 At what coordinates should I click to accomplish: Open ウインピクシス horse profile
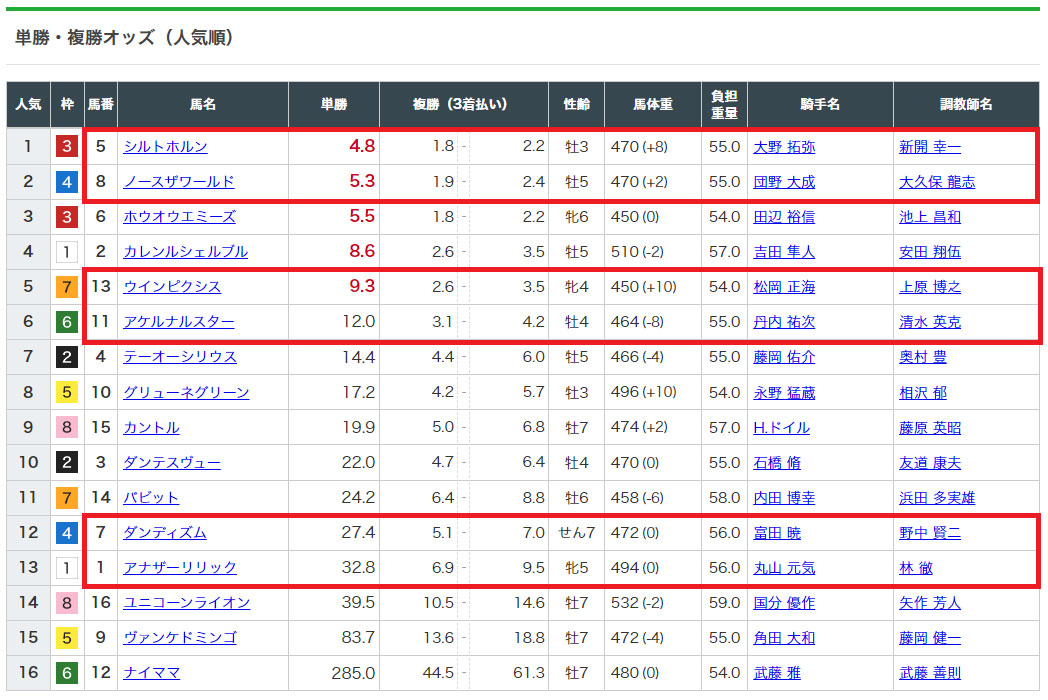click(x=172, y=287)
